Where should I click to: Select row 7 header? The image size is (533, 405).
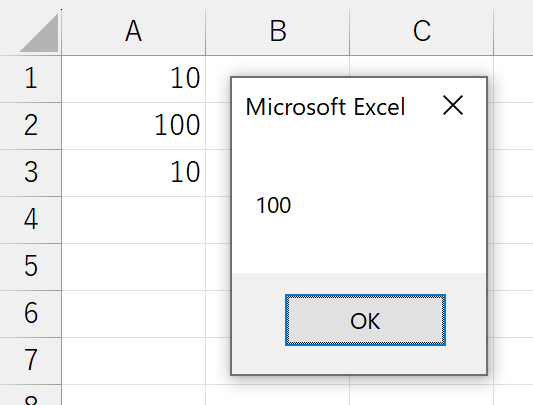click(31, 361)
